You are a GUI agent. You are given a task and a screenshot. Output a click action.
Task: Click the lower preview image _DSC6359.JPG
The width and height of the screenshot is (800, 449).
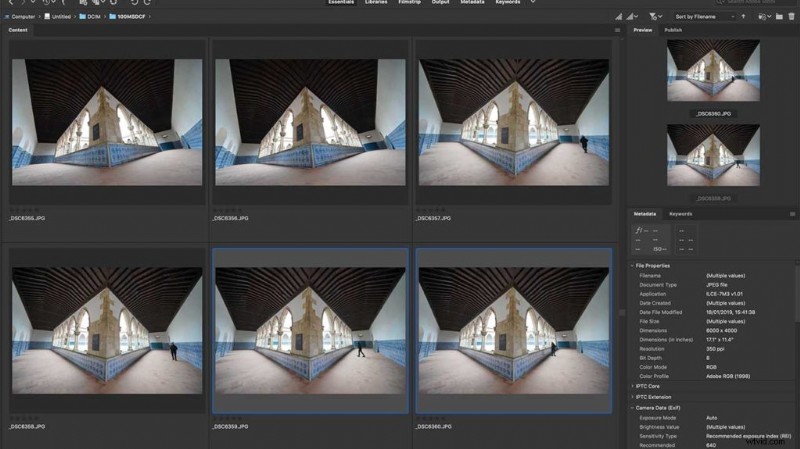(x=713, y=155)
